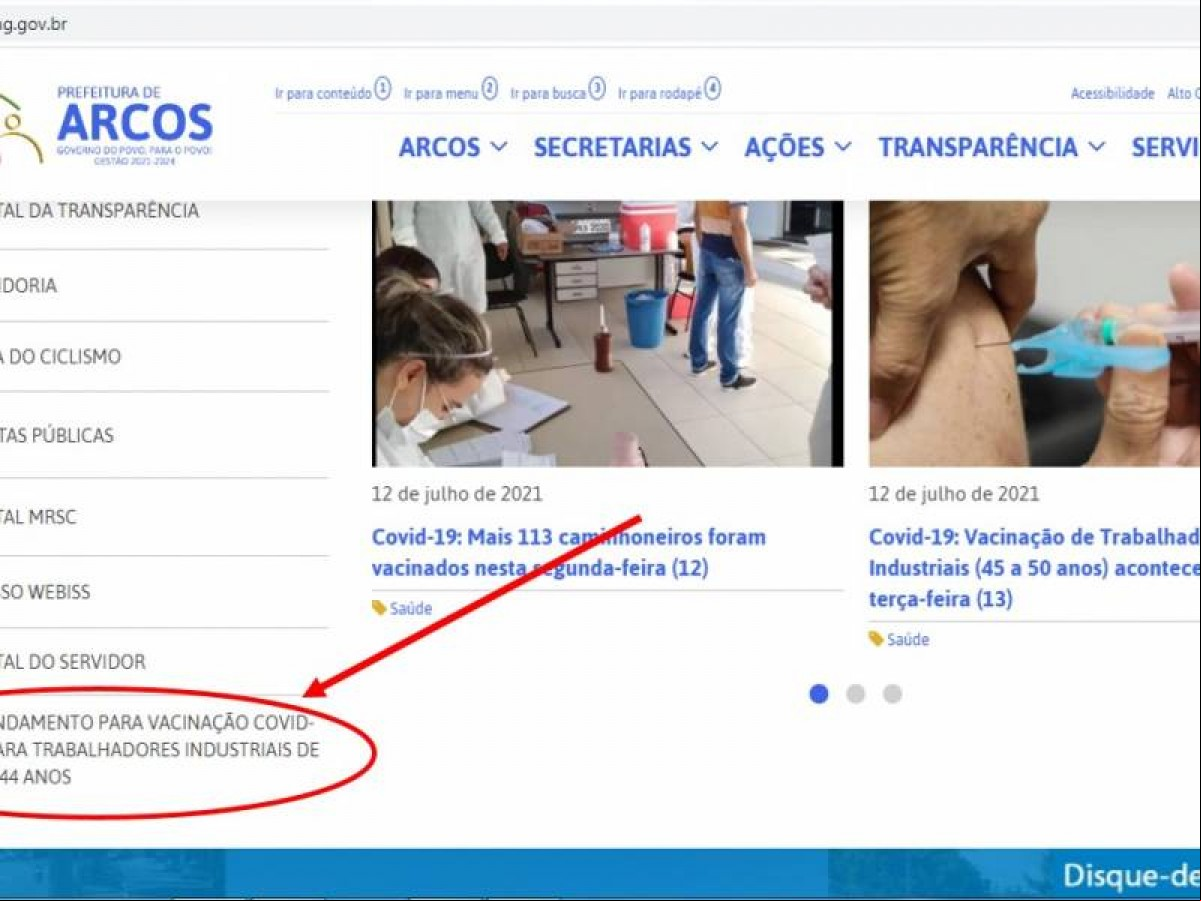This screenshot has height=901, width=1201.
Task: Select the second carousel dot
Action: [855, 694]
